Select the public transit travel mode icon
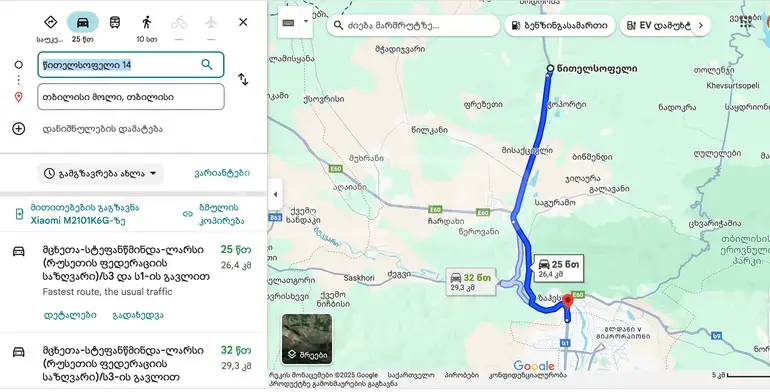The image size is (770, 392). coord(114,23)
